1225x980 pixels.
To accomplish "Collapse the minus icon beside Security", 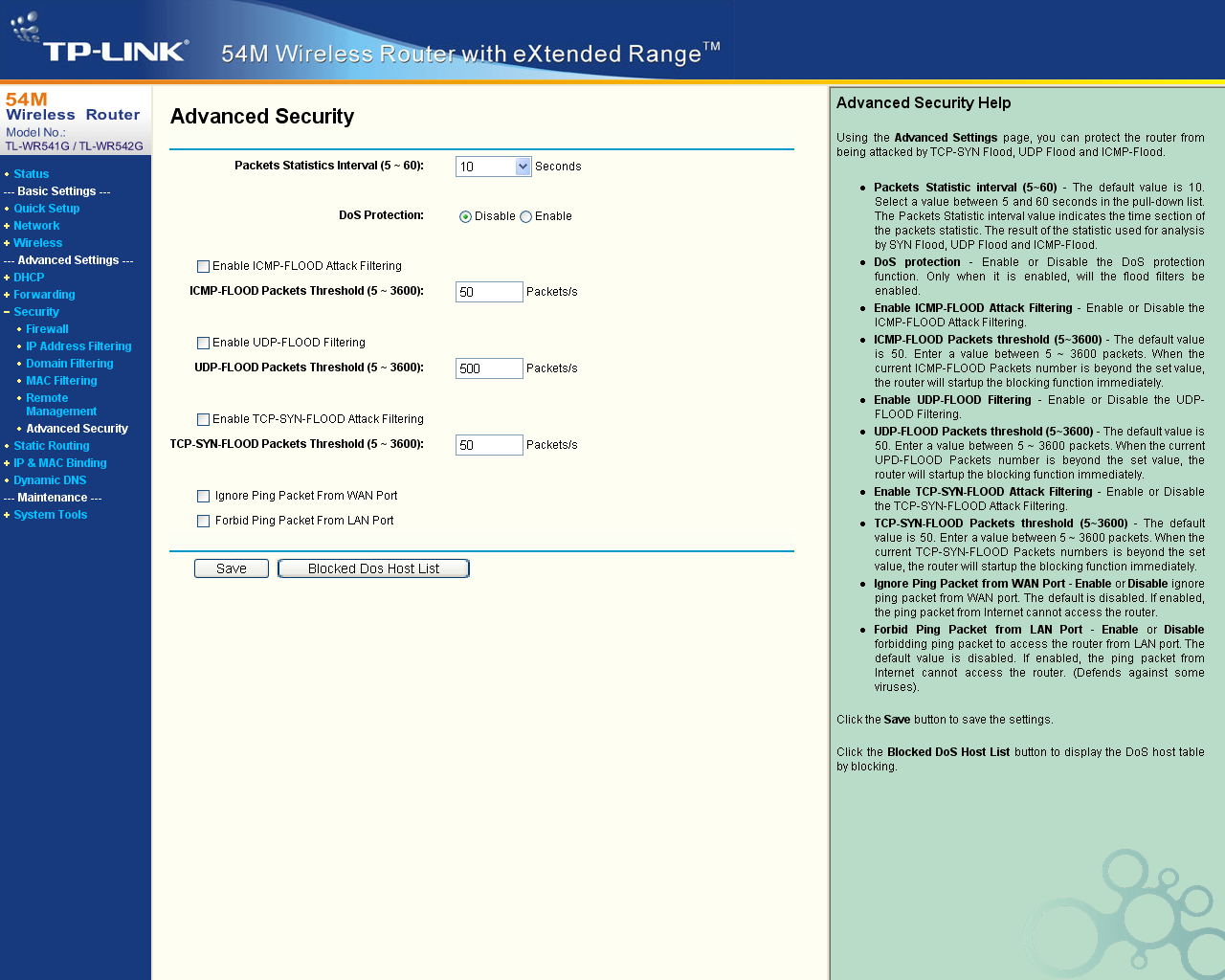I will (x=7, y=312).
